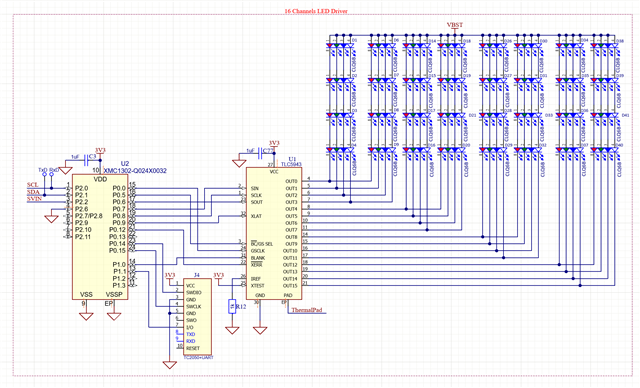Select the J4 debug connector body
Image resolution: width=640 pixels, height=388 pixels.
pyautogui.click(x=197, y=317)
